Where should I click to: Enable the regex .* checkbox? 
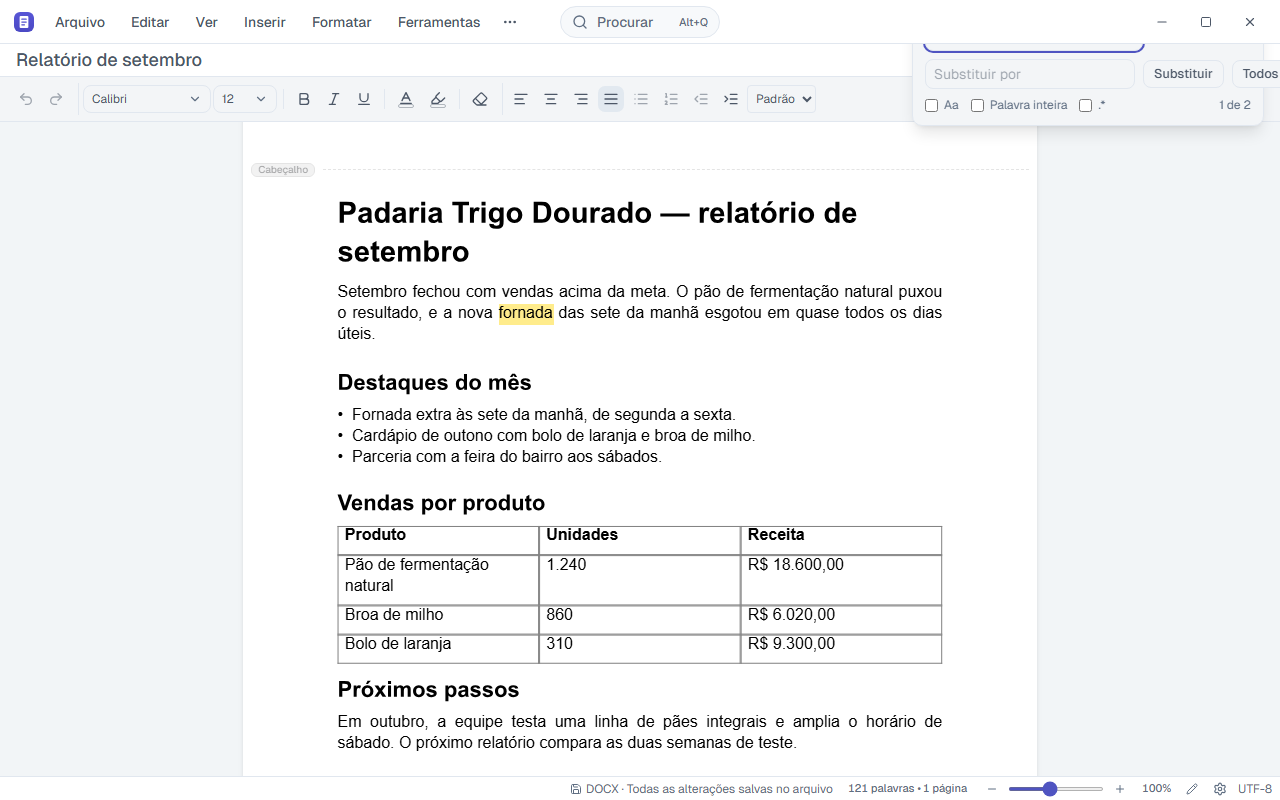(1085, 105)
